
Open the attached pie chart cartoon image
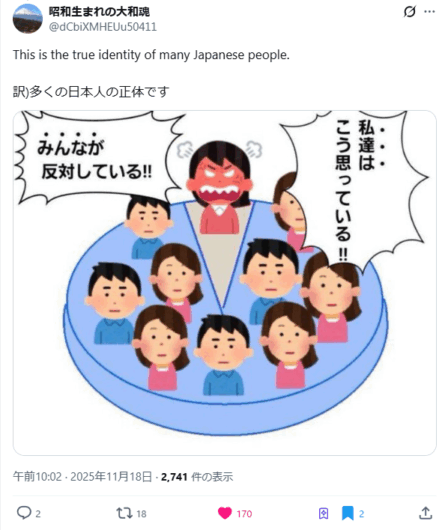(225, 283)
